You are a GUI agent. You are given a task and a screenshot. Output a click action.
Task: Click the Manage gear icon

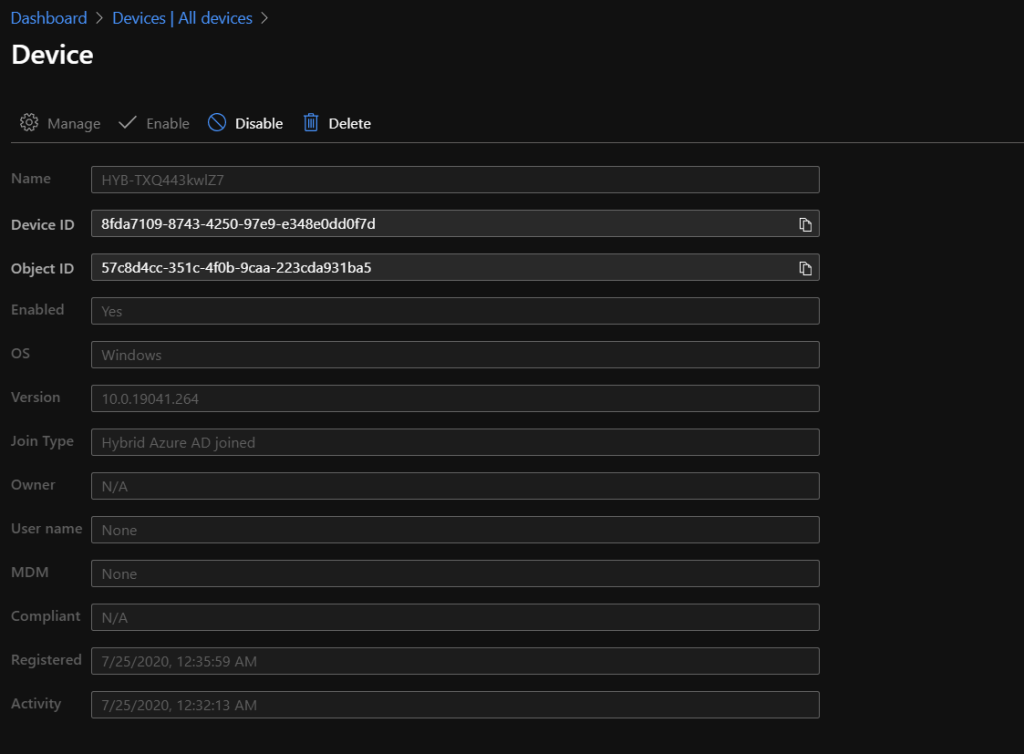coord(29,123)
